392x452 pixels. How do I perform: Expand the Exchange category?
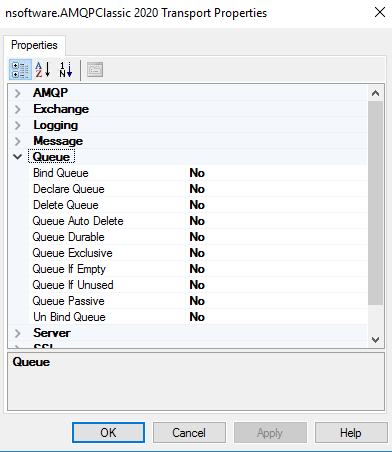18,109
